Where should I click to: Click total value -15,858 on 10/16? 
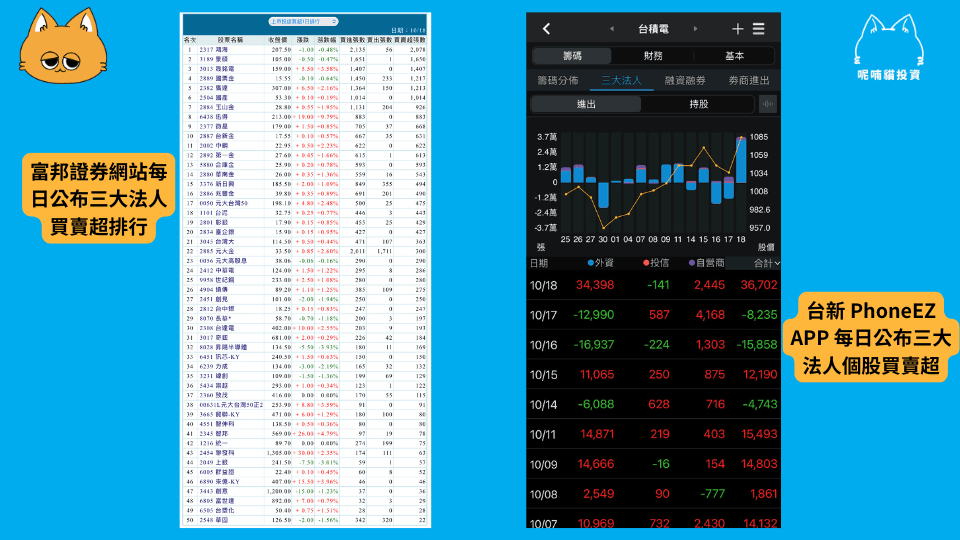pyautogui.click(x=757, y=345)
